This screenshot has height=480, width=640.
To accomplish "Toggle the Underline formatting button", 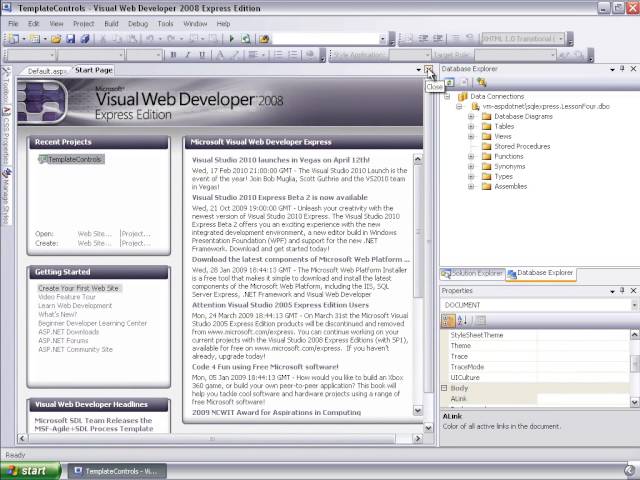I will [x=202, y=55].
